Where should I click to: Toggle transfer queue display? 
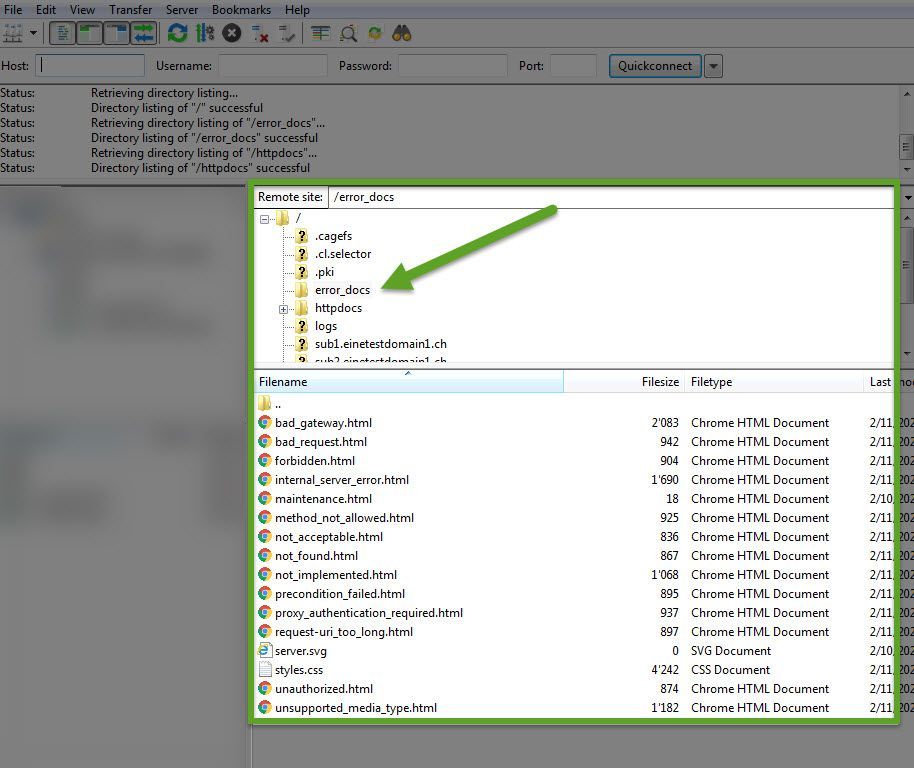pos(143,33)
